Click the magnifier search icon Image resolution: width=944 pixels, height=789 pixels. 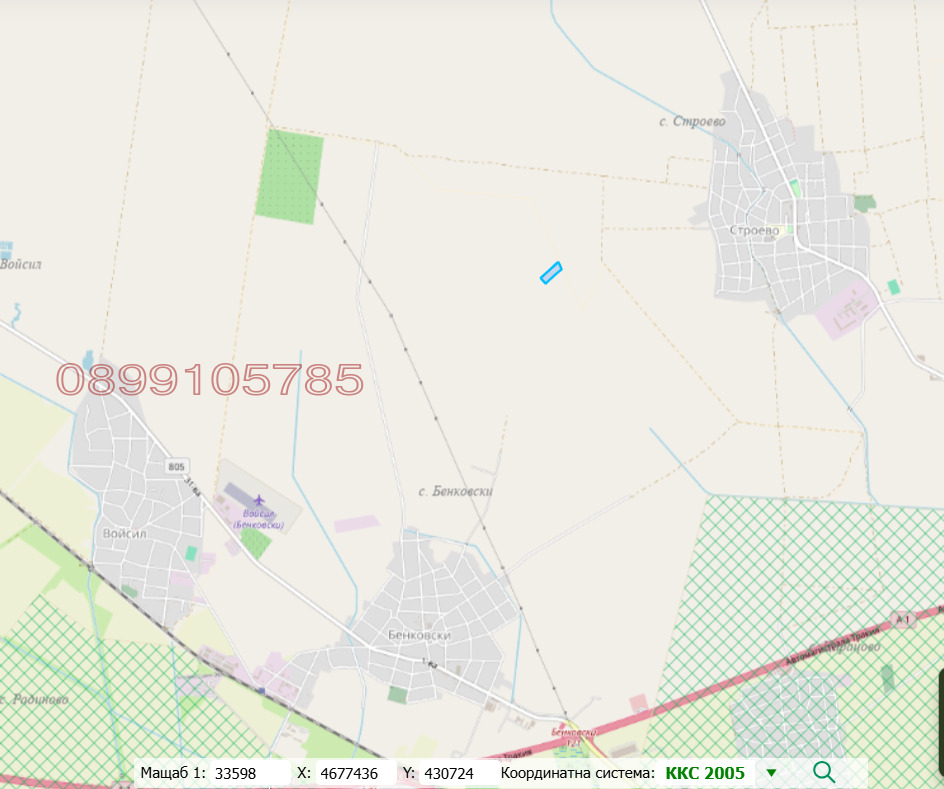click(824, 772)
